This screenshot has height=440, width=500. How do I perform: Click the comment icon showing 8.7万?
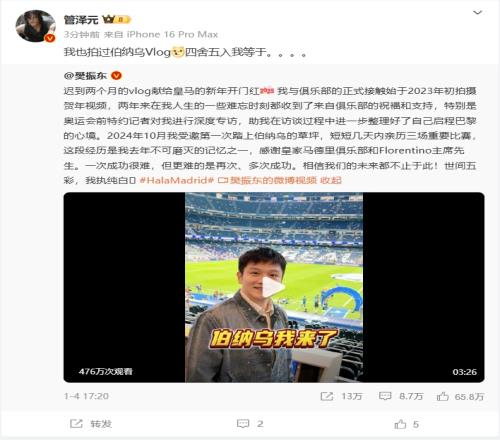pyautogui.click(x=401, y=396)
